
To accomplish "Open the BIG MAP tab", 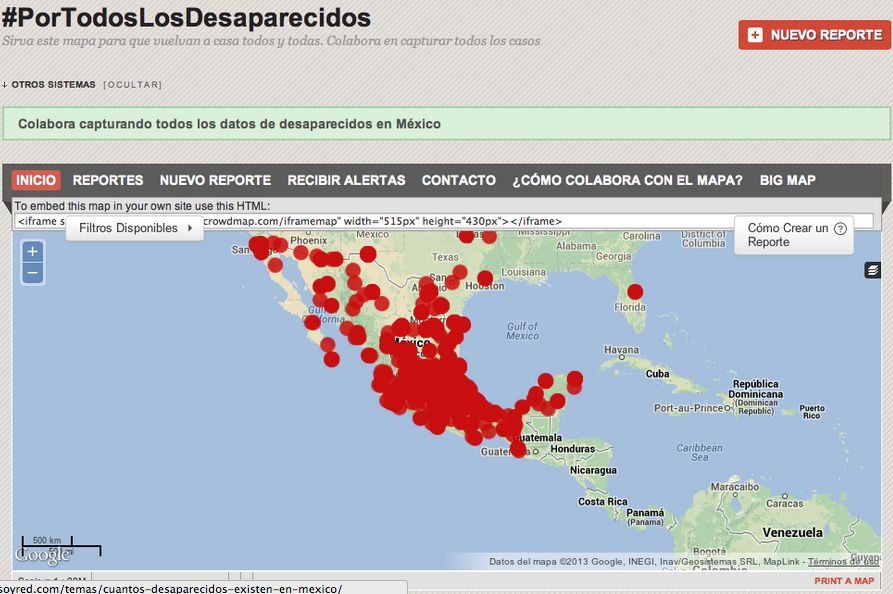I will 788,180.
